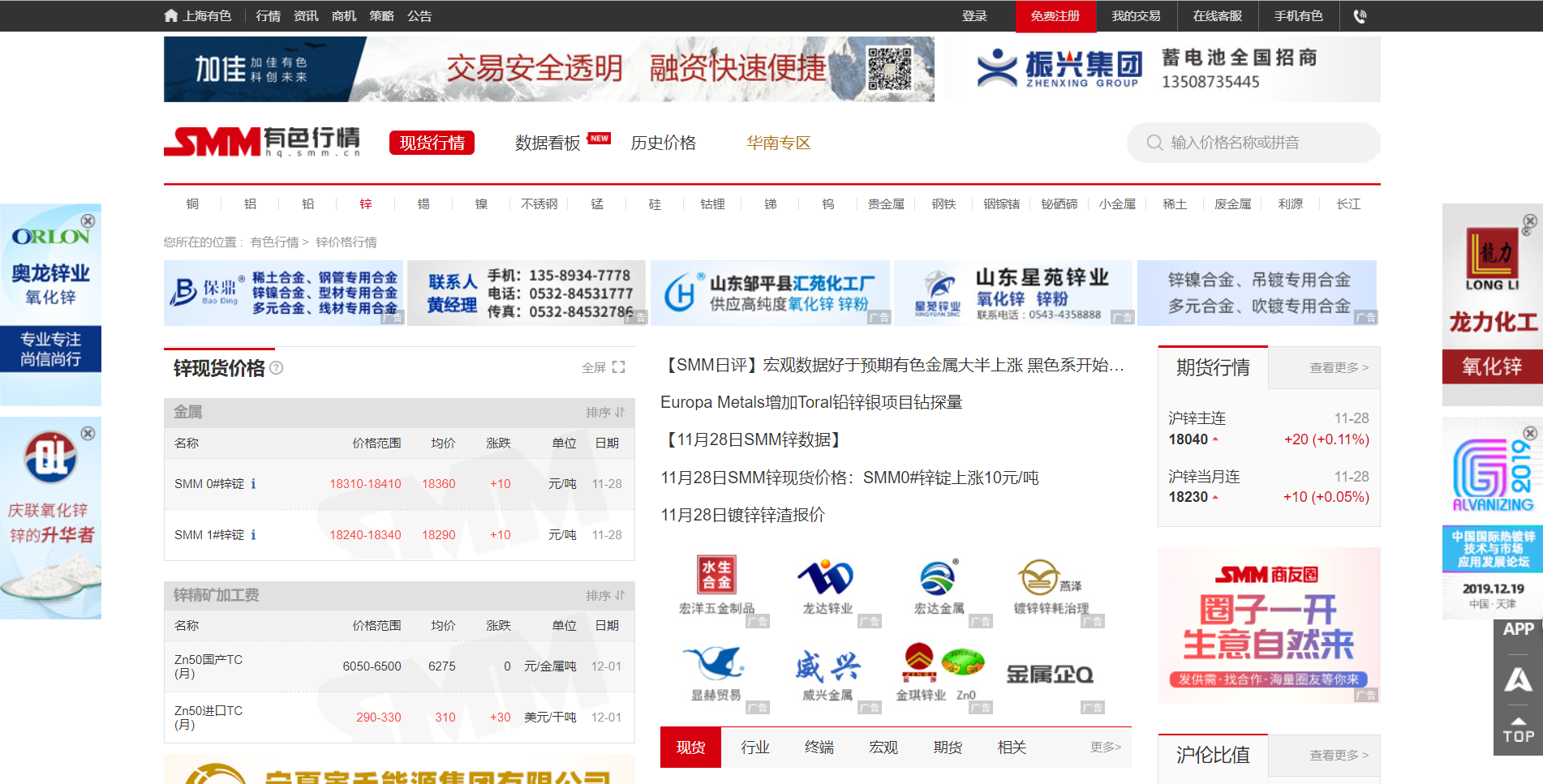Click the 上海有色 home icon
The image size is (1543, 784).
click(170, 15)
